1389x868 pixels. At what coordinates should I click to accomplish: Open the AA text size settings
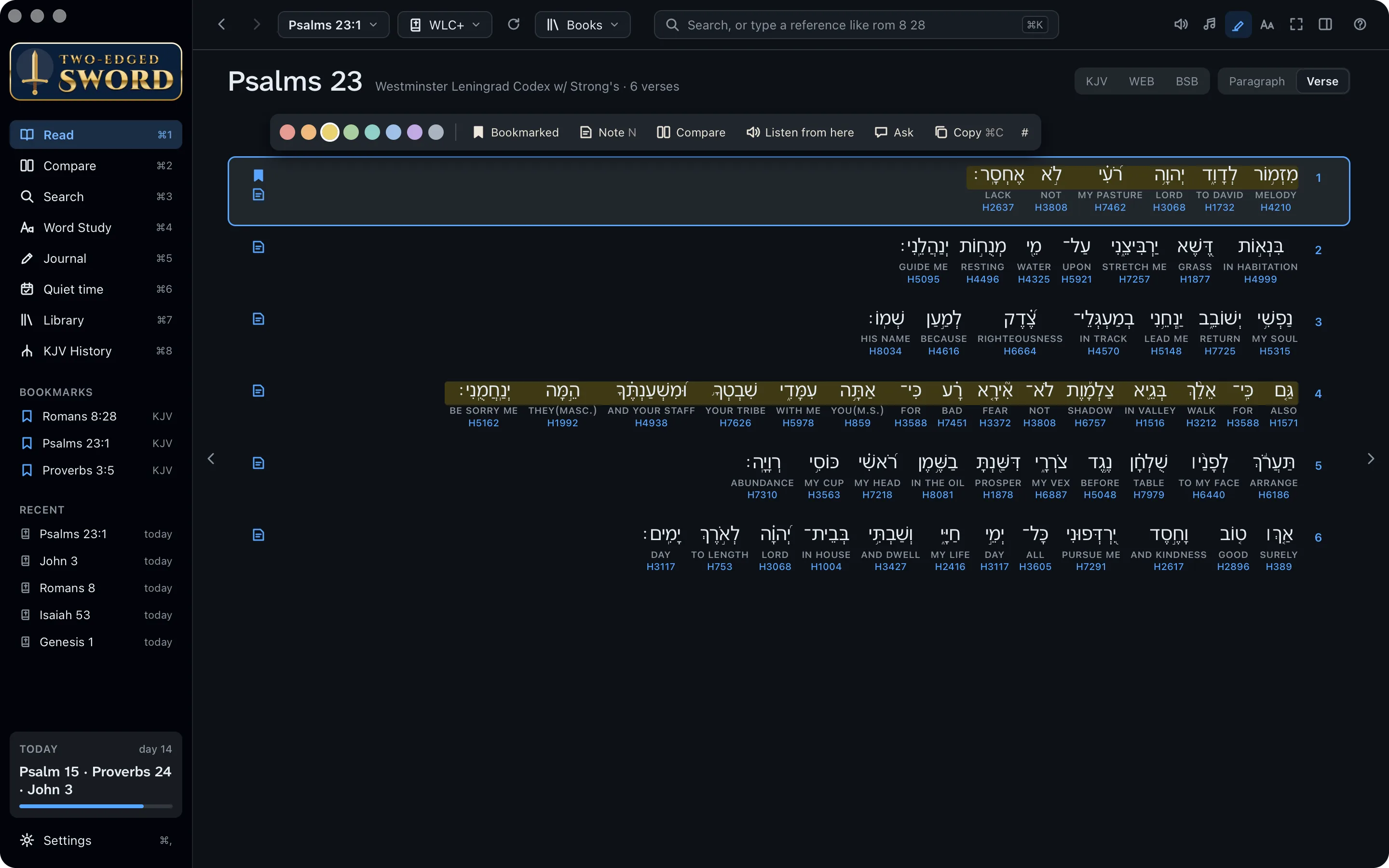1267,25
